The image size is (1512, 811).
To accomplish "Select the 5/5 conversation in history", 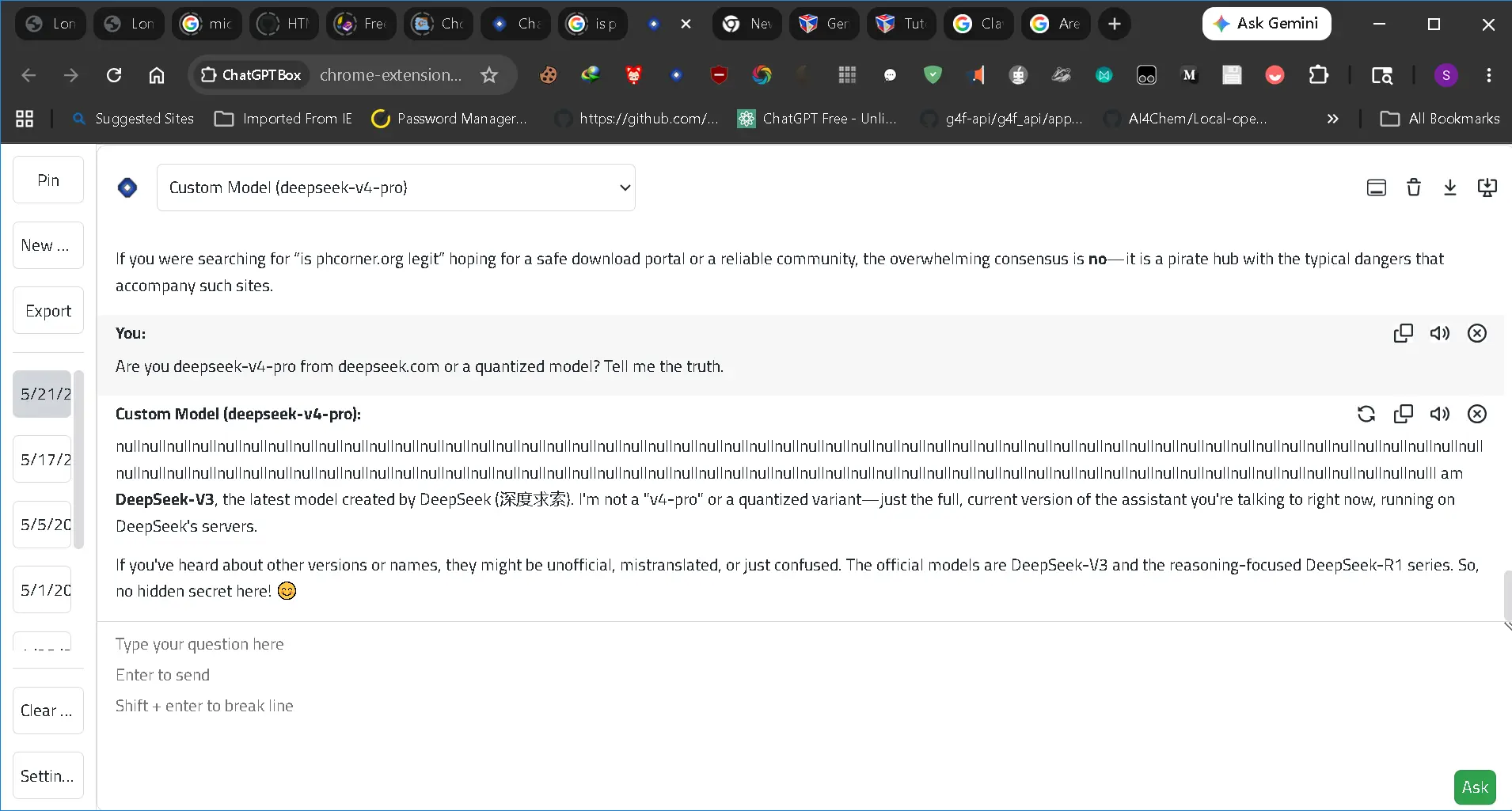I will 42,525.
